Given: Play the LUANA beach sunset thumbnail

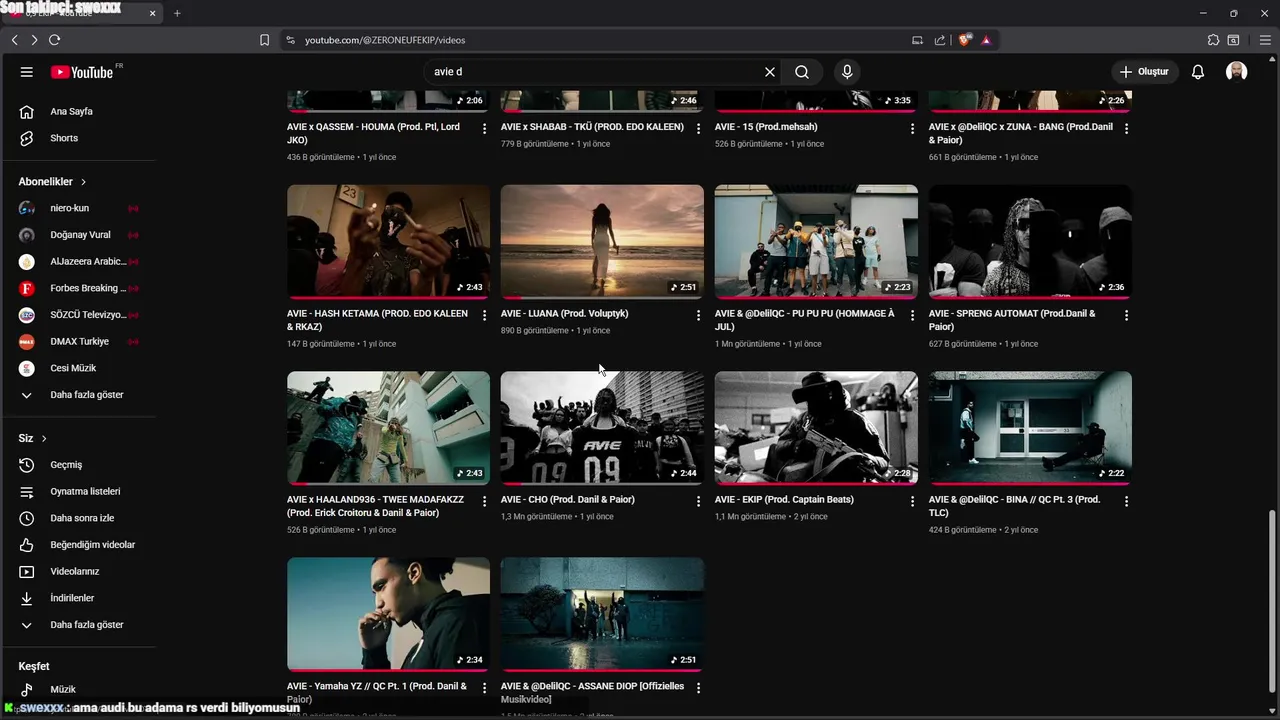Looking at the screenshot, I should tap(602, 241).
